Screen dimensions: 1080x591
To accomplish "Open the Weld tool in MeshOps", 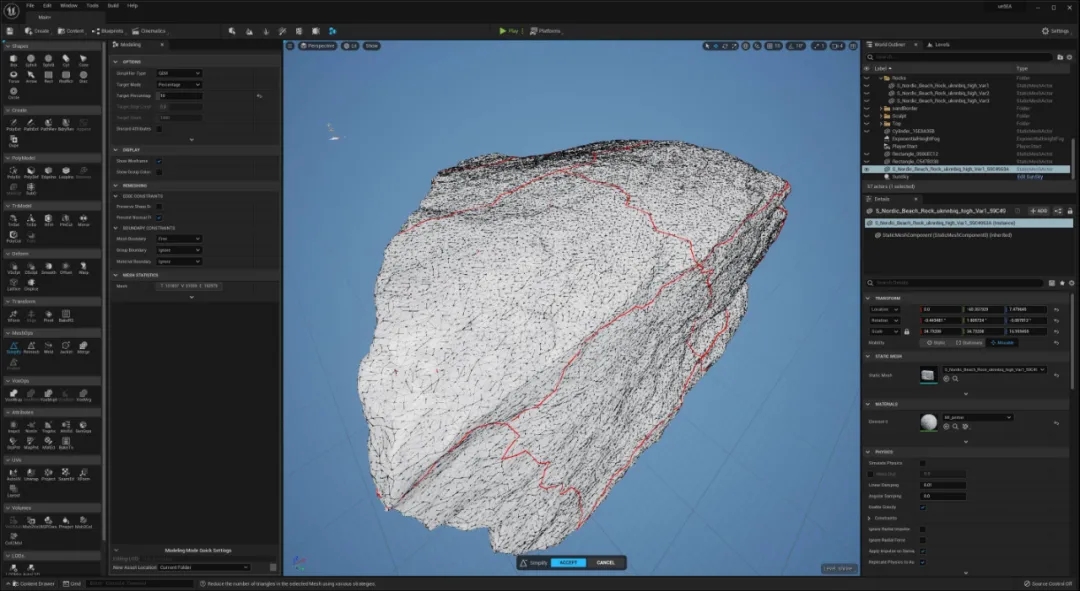I will [48, 347].
